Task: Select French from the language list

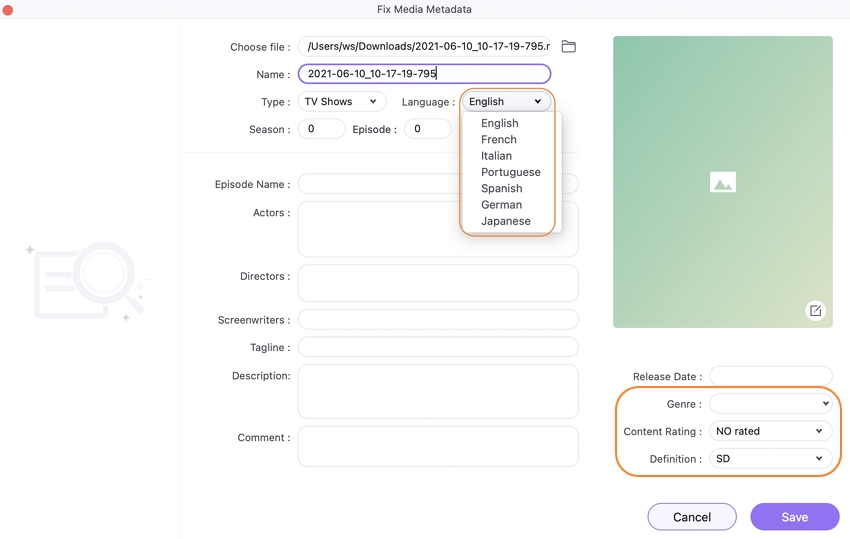Action: [499, 140]
